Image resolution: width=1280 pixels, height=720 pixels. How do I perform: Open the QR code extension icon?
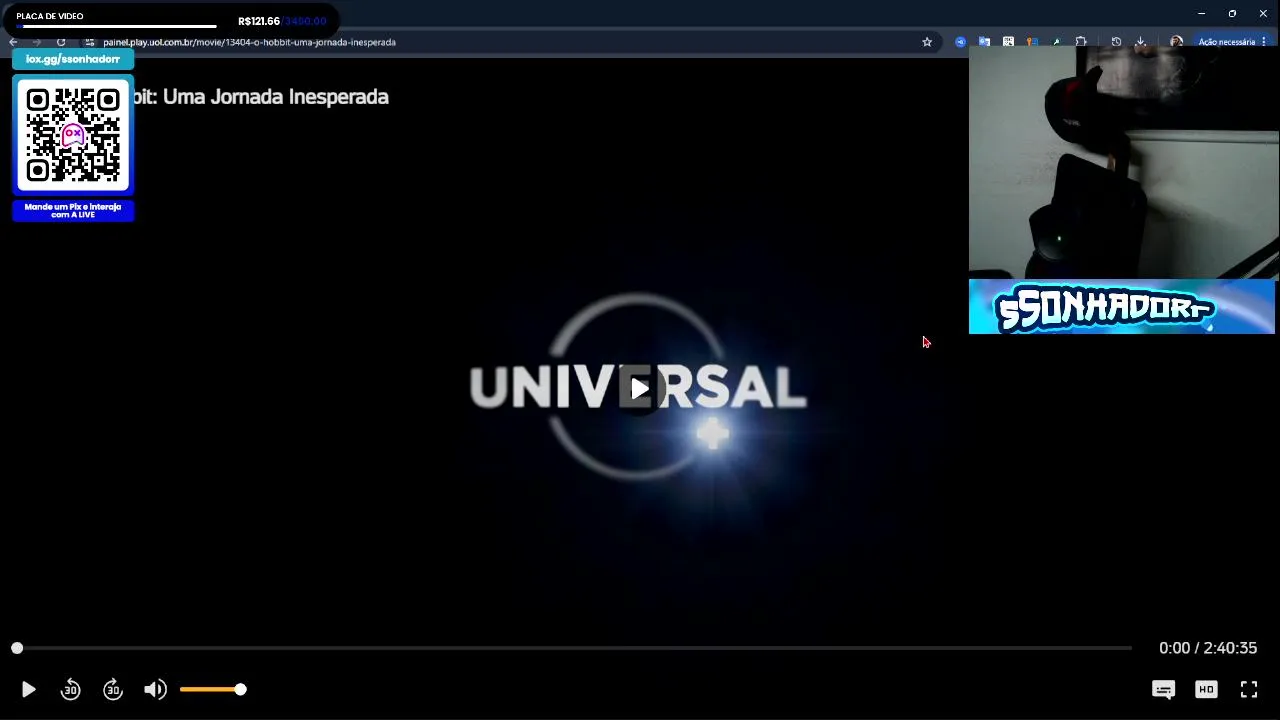(x=1008, y=42)
